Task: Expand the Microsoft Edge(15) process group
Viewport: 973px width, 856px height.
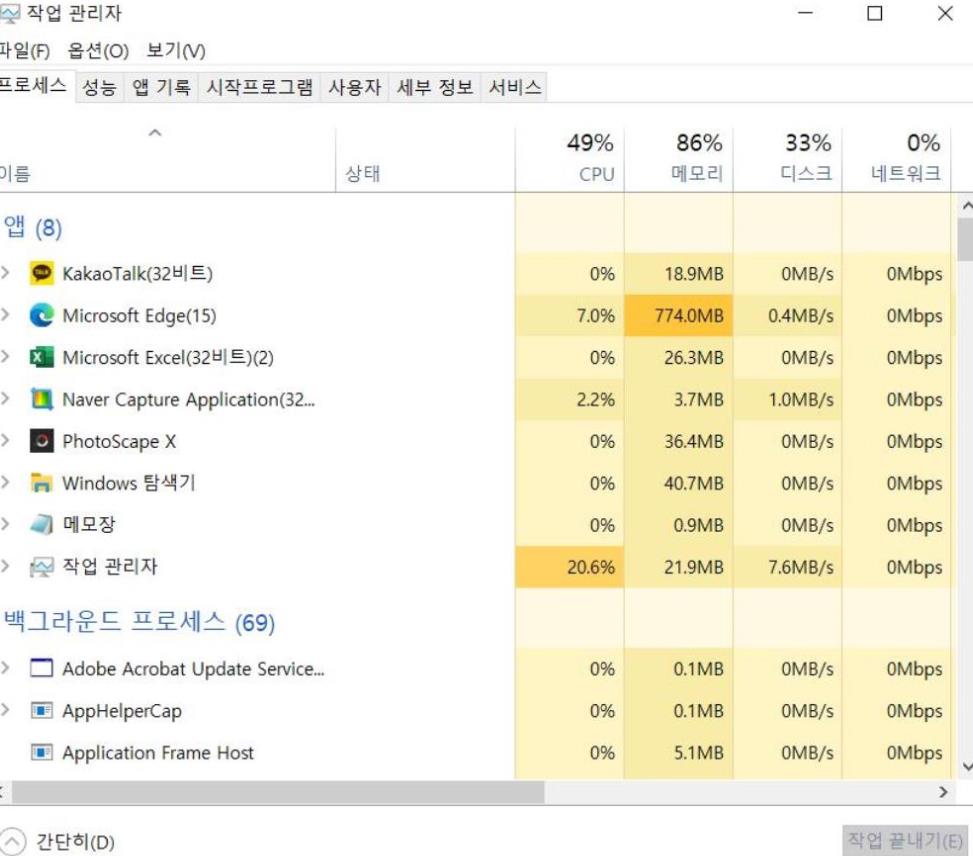Action: [x=5, y=315]
